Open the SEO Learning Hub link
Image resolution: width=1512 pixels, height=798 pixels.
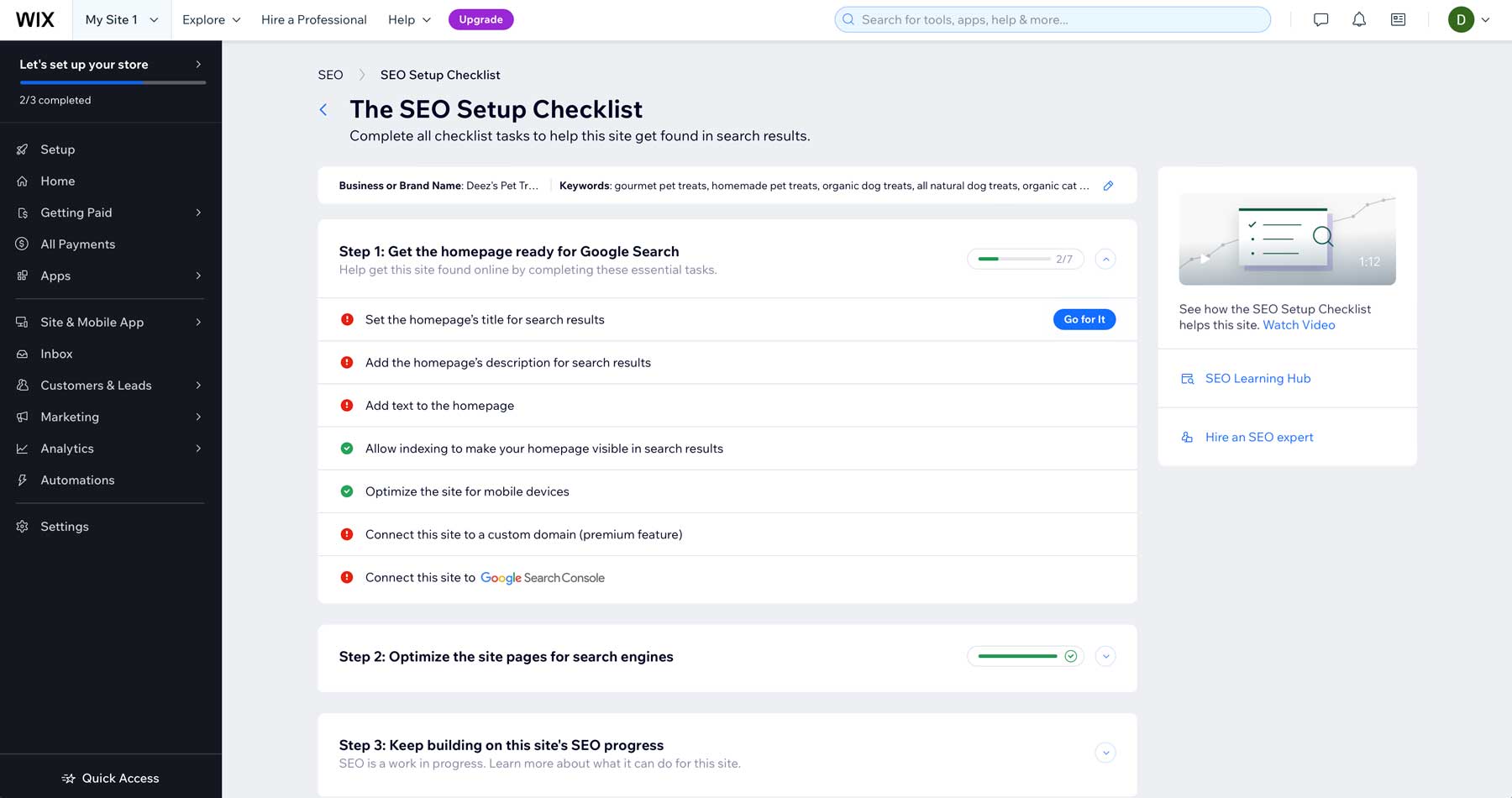[x=1257, y=378]
